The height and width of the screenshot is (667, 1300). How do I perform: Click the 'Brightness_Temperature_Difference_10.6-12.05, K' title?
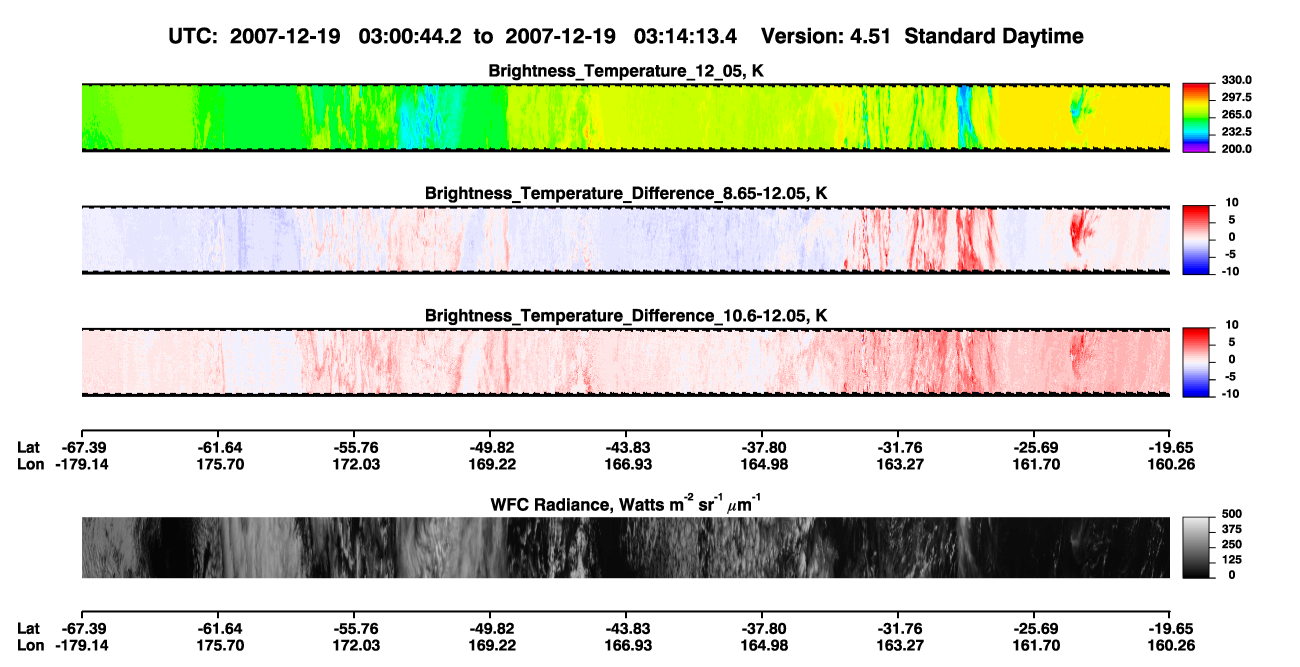pos(626,315)
